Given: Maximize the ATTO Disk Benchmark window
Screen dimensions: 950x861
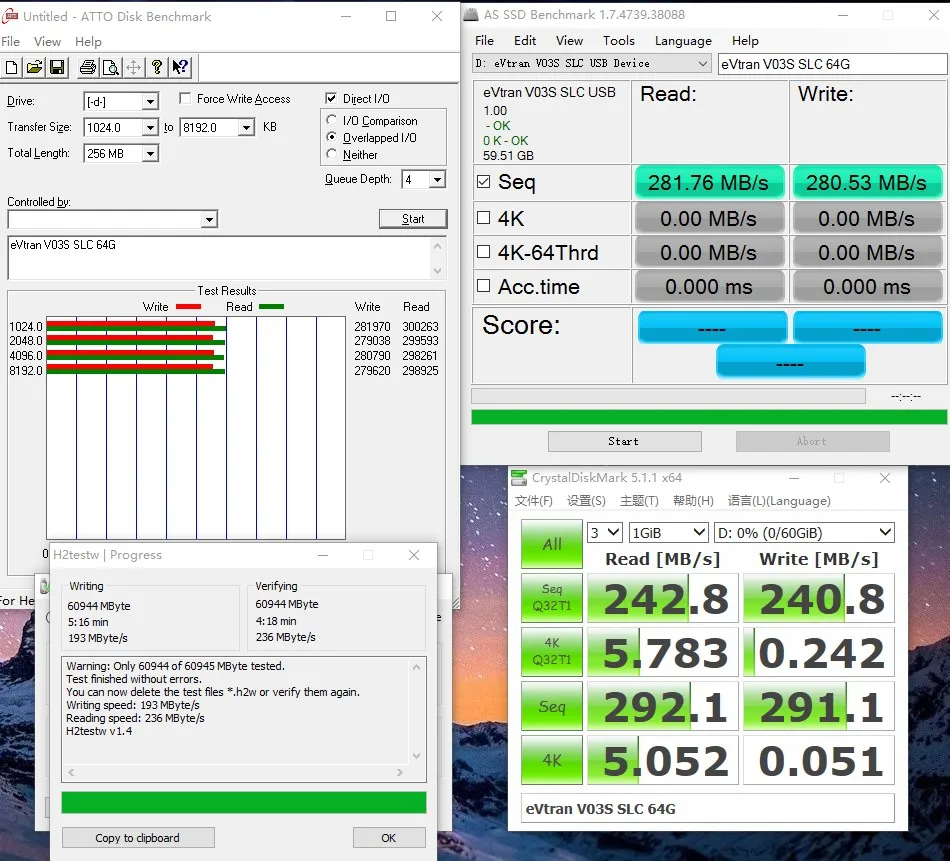Looking at the screenshot, I should point(391,16).
